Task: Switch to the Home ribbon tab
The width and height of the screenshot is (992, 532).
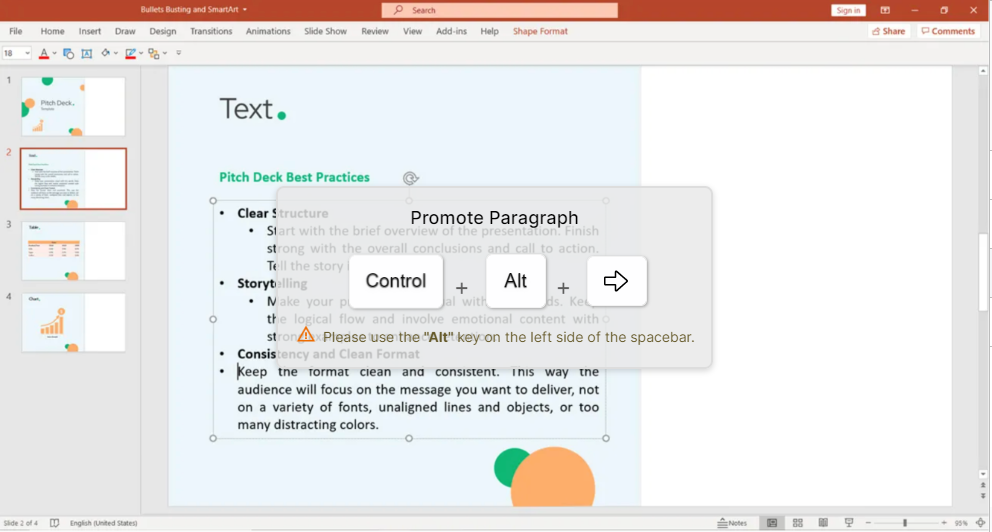Action: click(53, 31)
